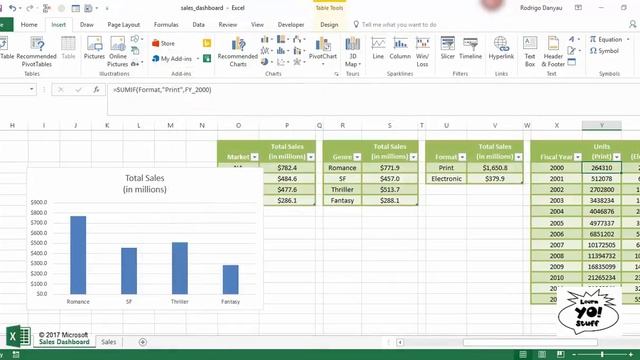Click the Redo icon
This screenshot has width=640, height=360.
[30, 8]
